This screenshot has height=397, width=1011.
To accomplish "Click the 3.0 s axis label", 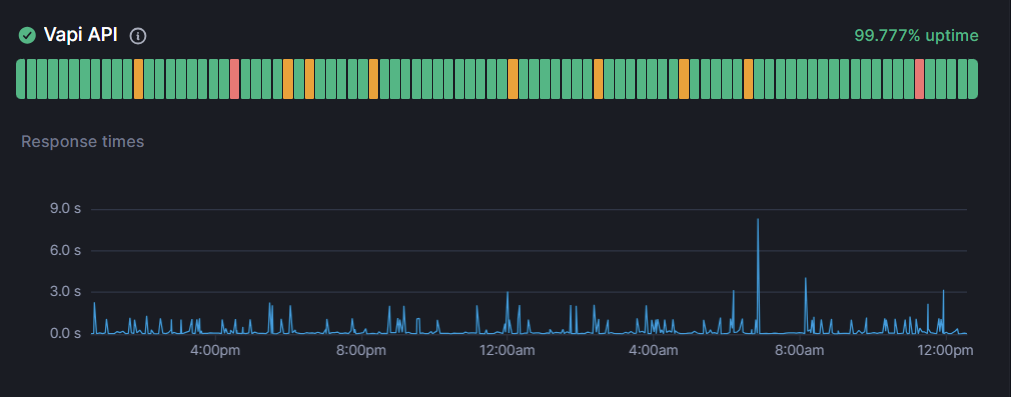I will click(x=64, y=292).
